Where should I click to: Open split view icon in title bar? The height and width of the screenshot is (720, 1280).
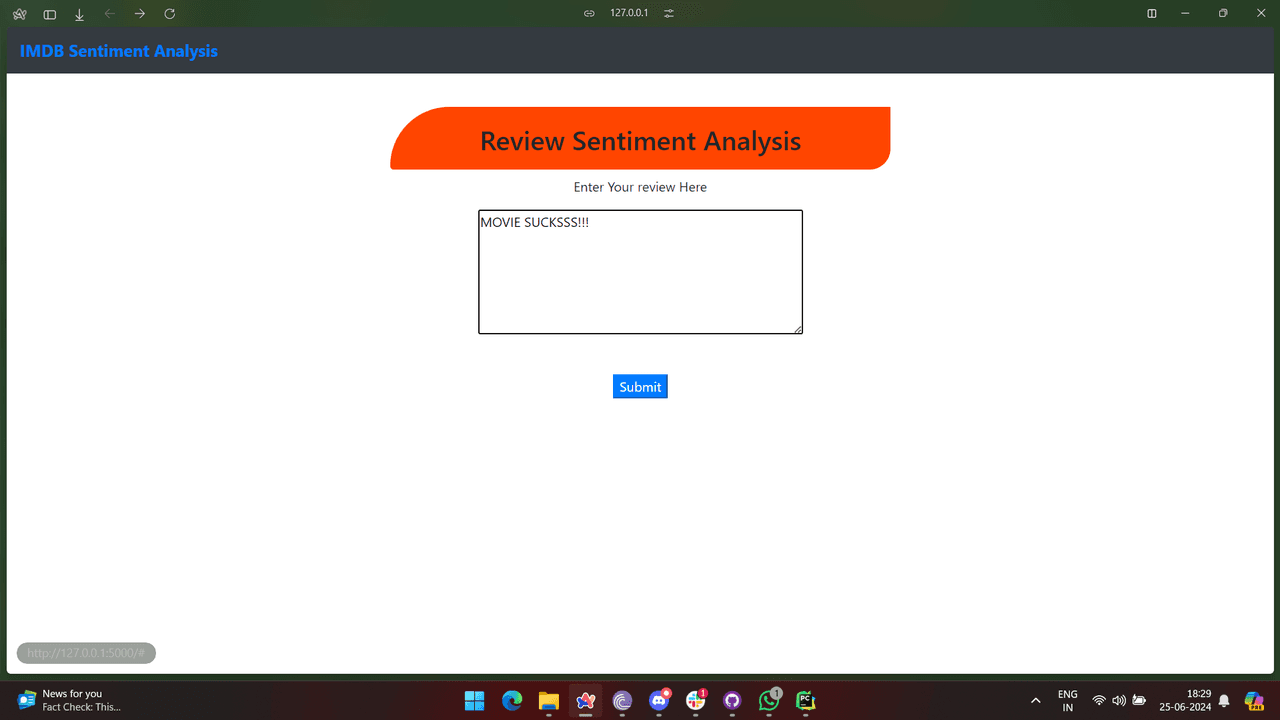coord(1152,13)
